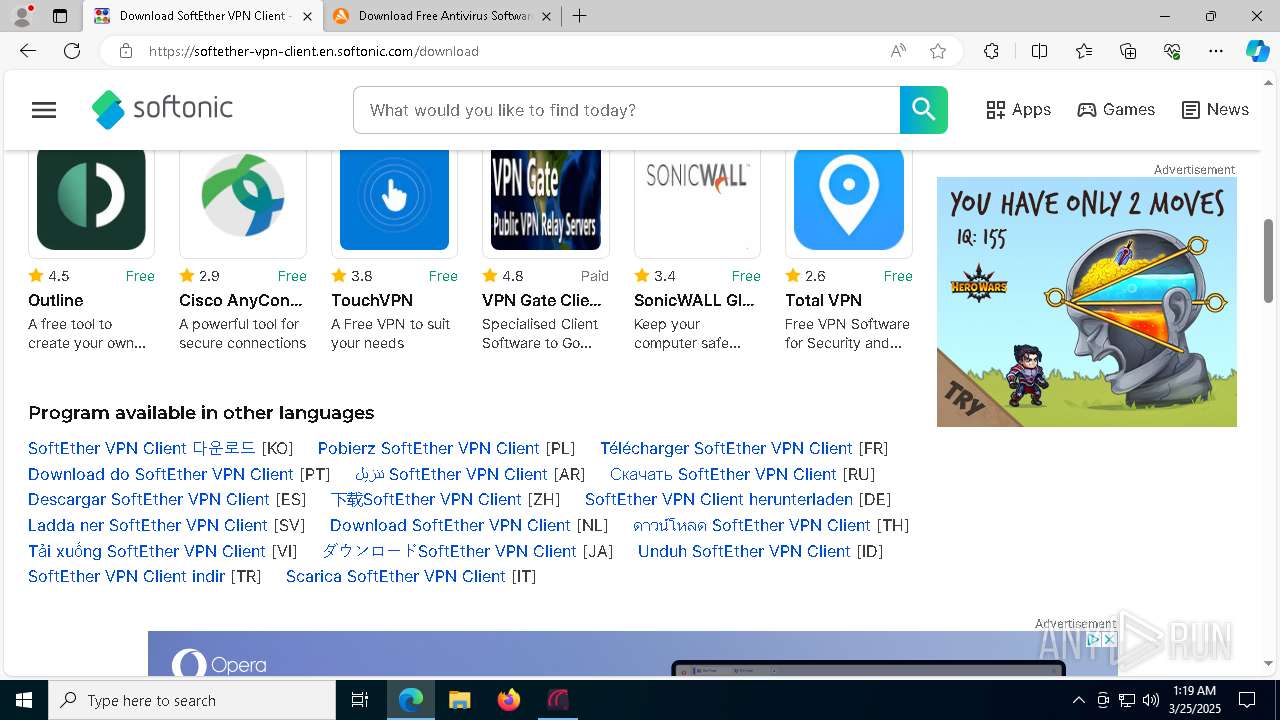Open the Outline app icon
Screen dimensions: 1280x720
[91, 198]
